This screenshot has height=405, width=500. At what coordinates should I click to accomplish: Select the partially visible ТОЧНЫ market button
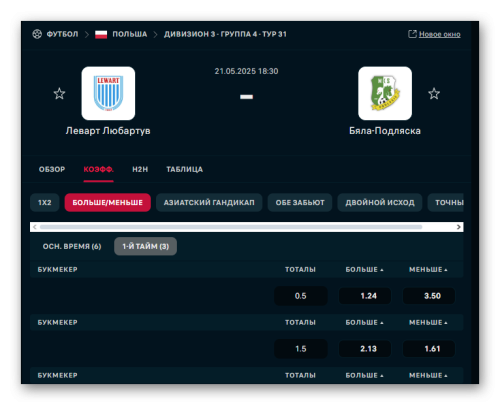click(x=446, y=203)
